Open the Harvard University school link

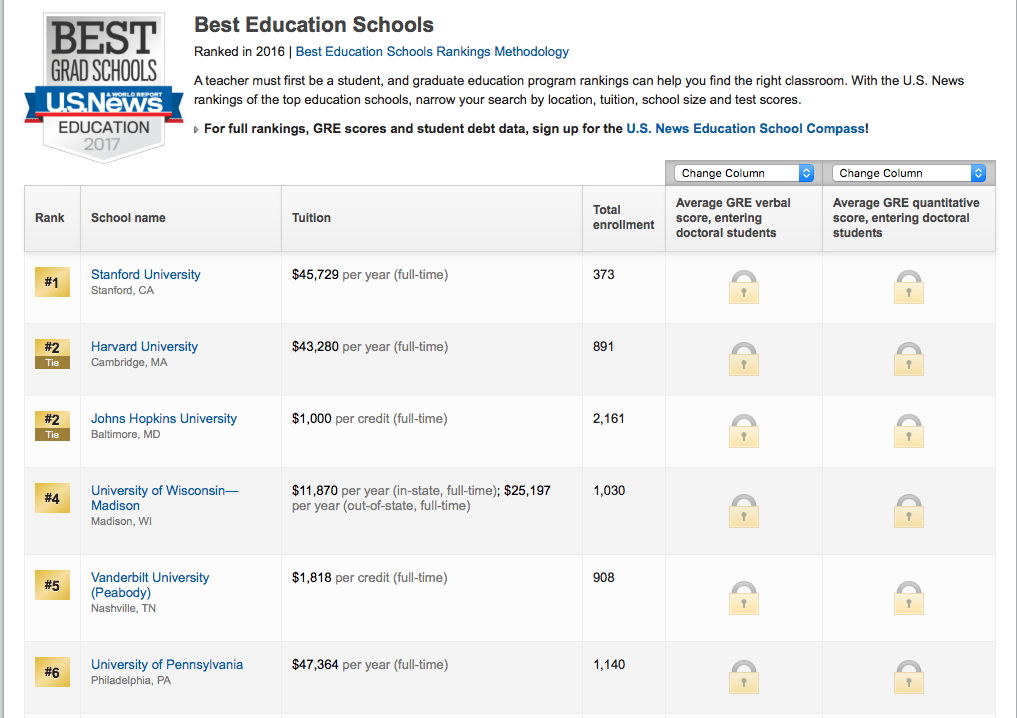click(x=144, y=346)
